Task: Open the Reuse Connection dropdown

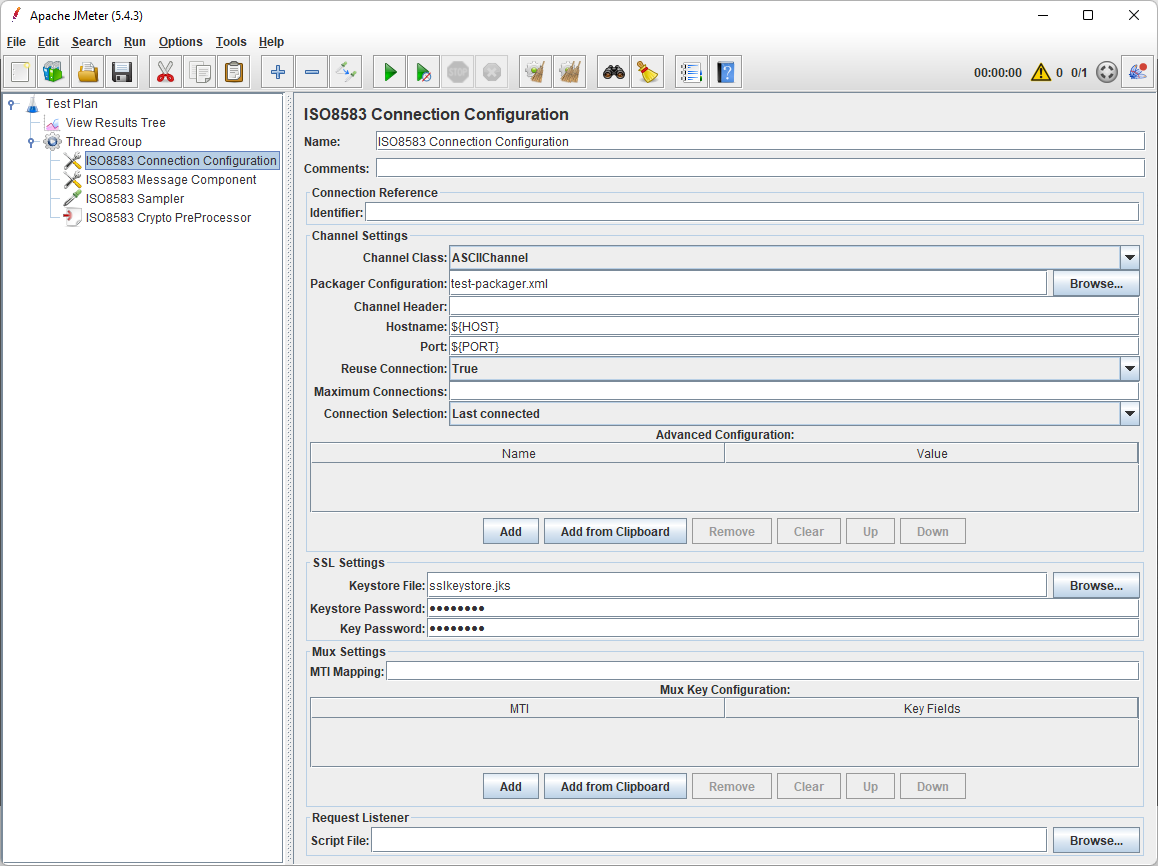Action: [x=1129, y=368]
